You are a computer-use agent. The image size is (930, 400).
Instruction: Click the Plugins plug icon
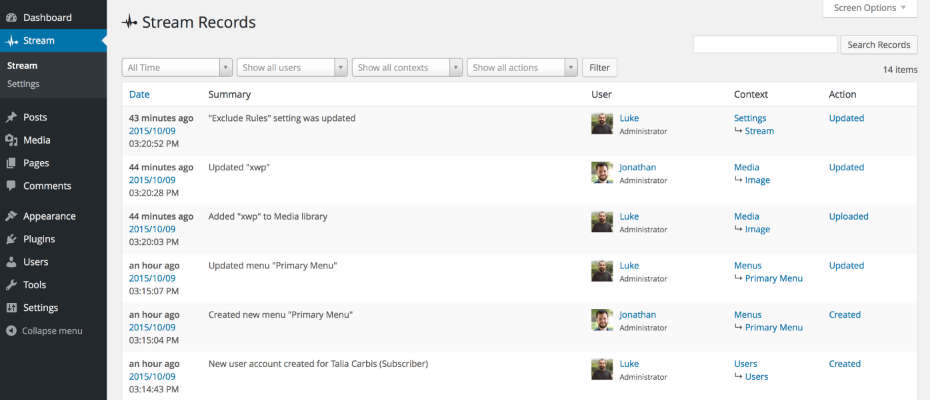point(11,239)
